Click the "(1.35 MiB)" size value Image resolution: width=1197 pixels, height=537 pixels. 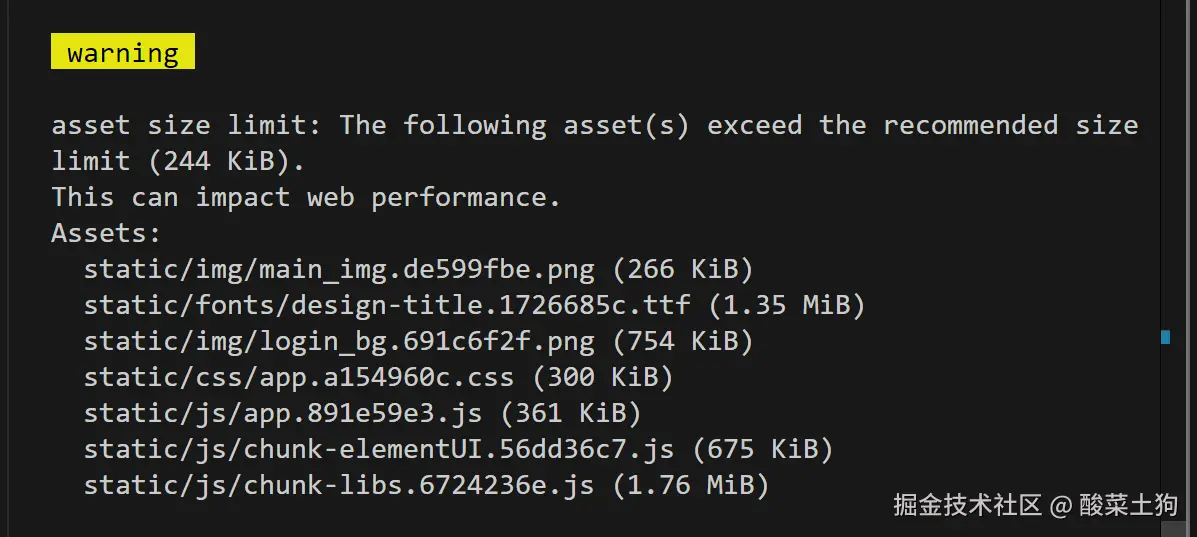tap(786, 305)
